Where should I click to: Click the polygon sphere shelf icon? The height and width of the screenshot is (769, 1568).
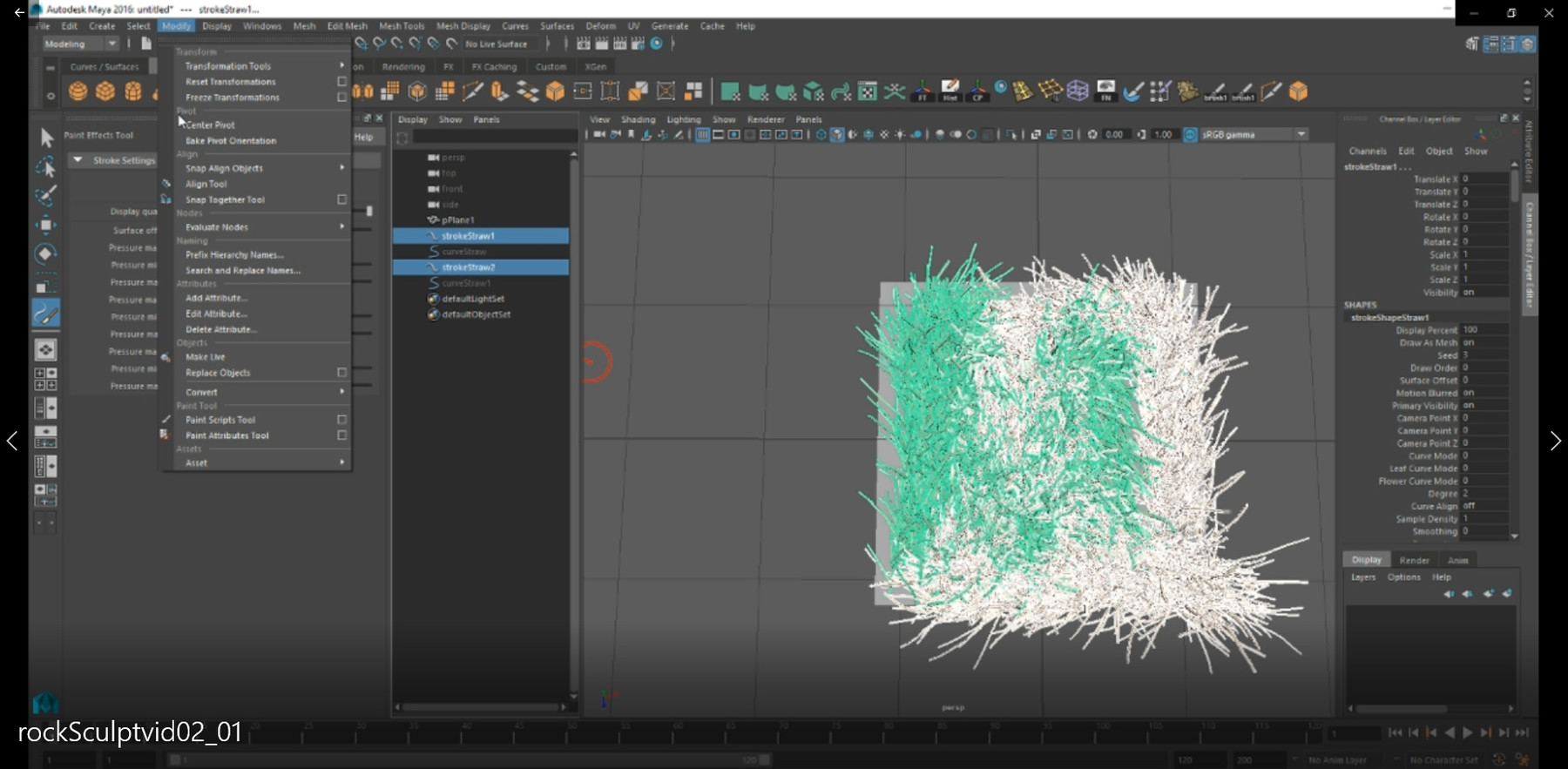pos(78,91)
